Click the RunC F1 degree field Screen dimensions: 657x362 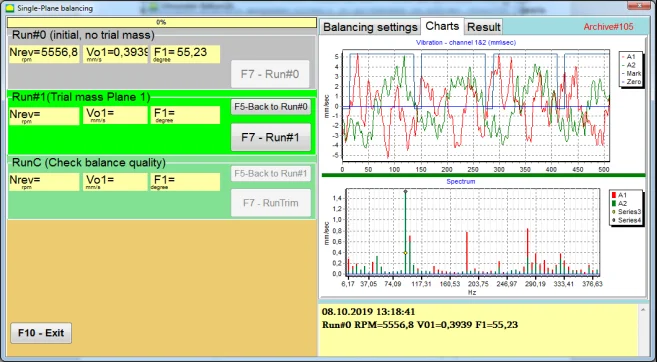(185, 182)
